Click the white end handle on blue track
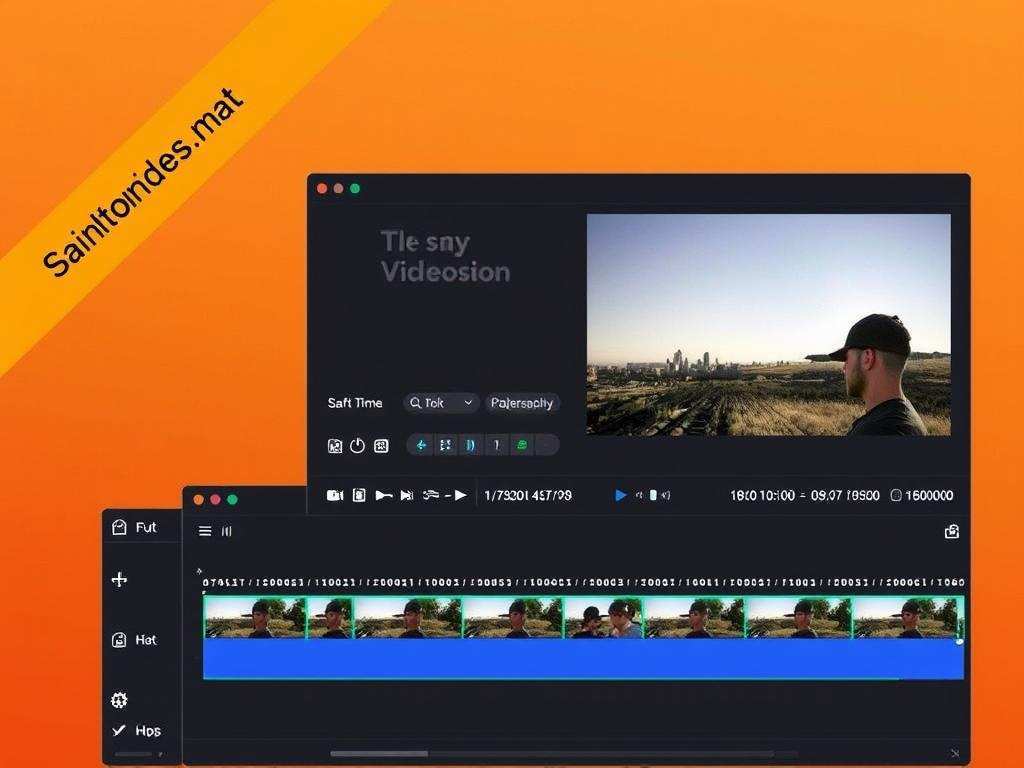 959,642
